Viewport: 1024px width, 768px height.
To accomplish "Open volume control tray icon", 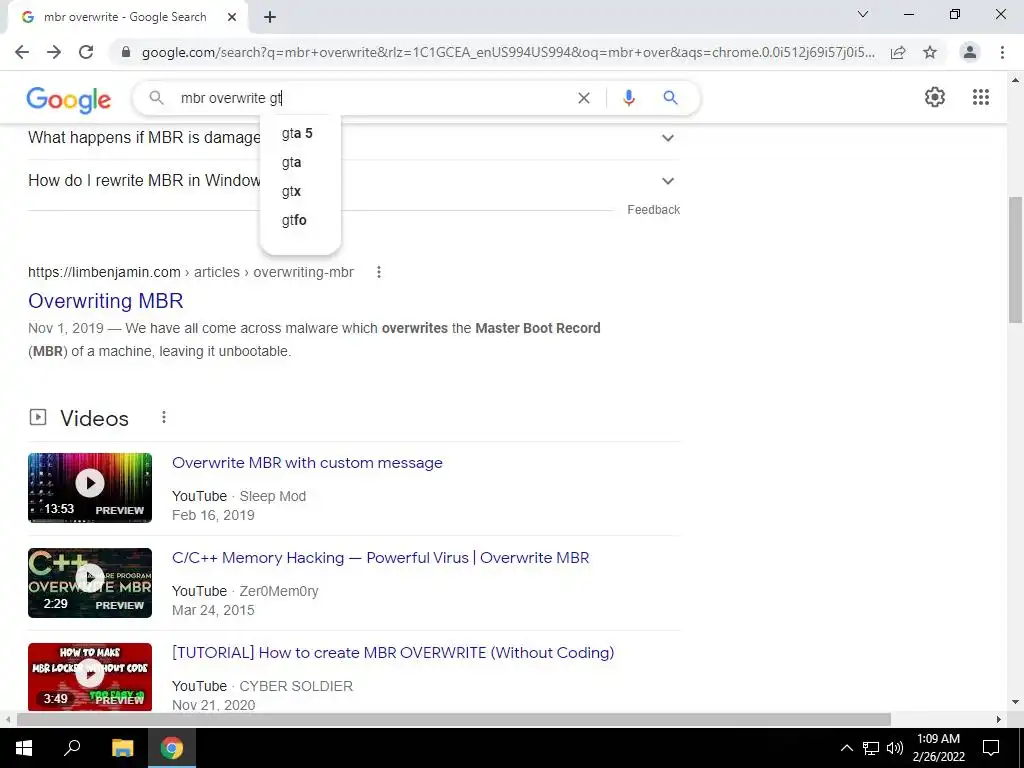I will tap(895, 748).
